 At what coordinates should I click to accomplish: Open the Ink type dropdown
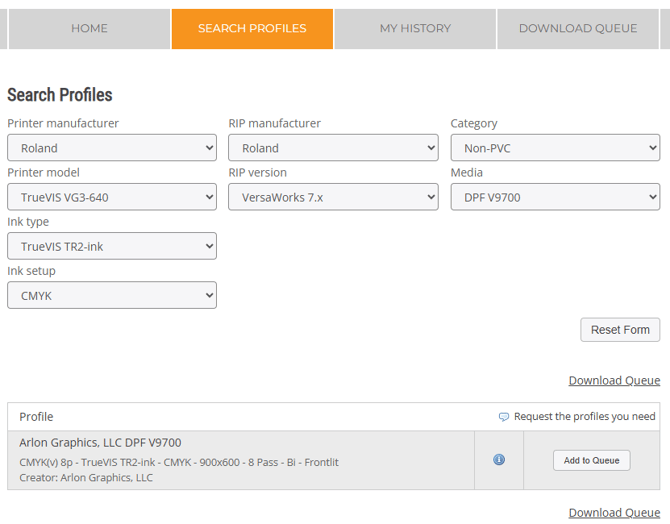pos(112,246)
